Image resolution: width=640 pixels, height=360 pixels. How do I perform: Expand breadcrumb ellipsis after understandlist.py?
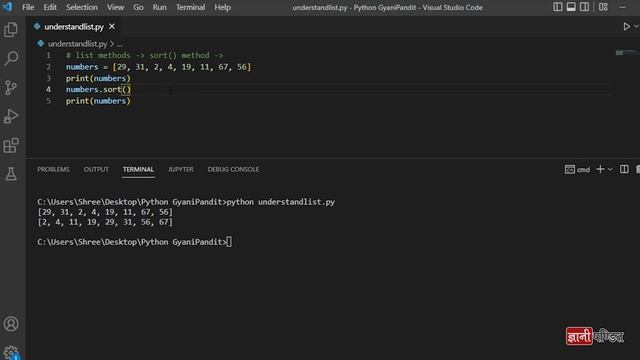click(119, 44)
